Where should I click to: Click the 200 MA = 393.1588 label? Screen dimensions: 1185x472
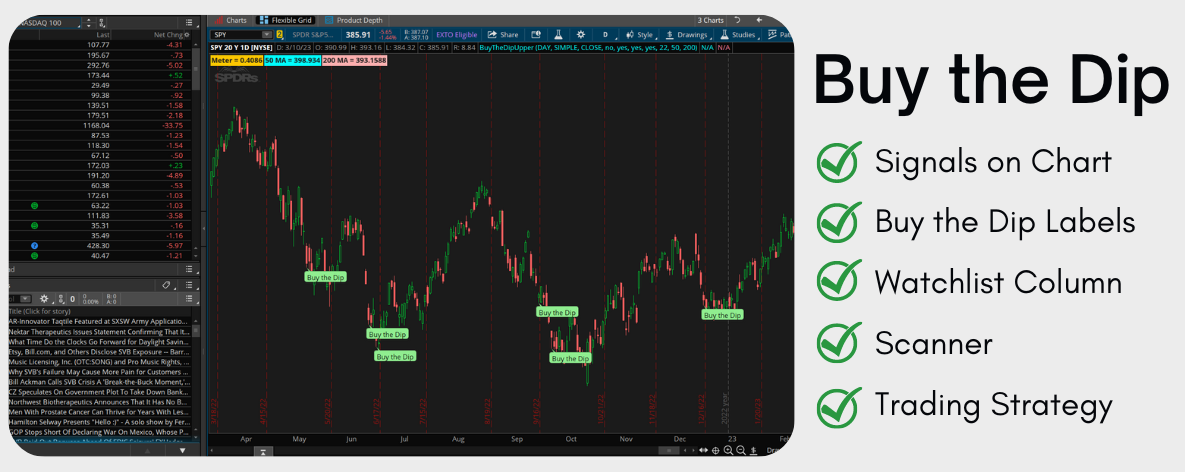(354, 60)
